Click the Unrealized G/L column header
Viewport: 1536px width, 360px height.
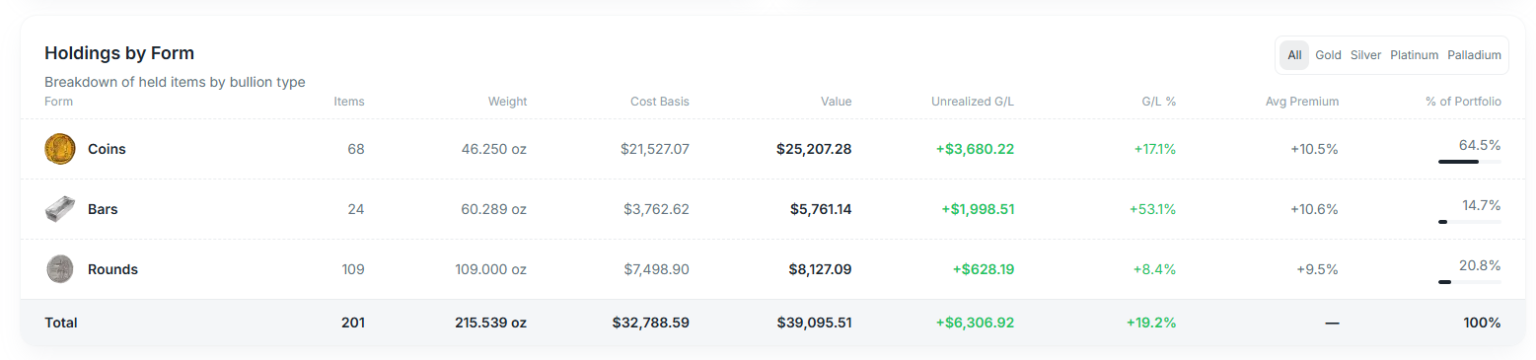pos(972,101)
